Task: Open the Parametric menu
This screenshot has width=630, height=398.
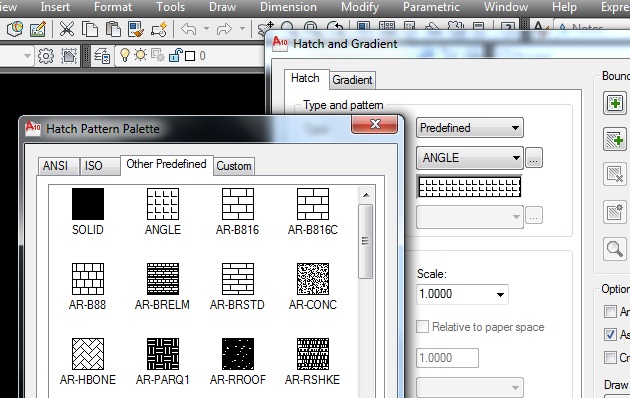Action: point(431,7)
